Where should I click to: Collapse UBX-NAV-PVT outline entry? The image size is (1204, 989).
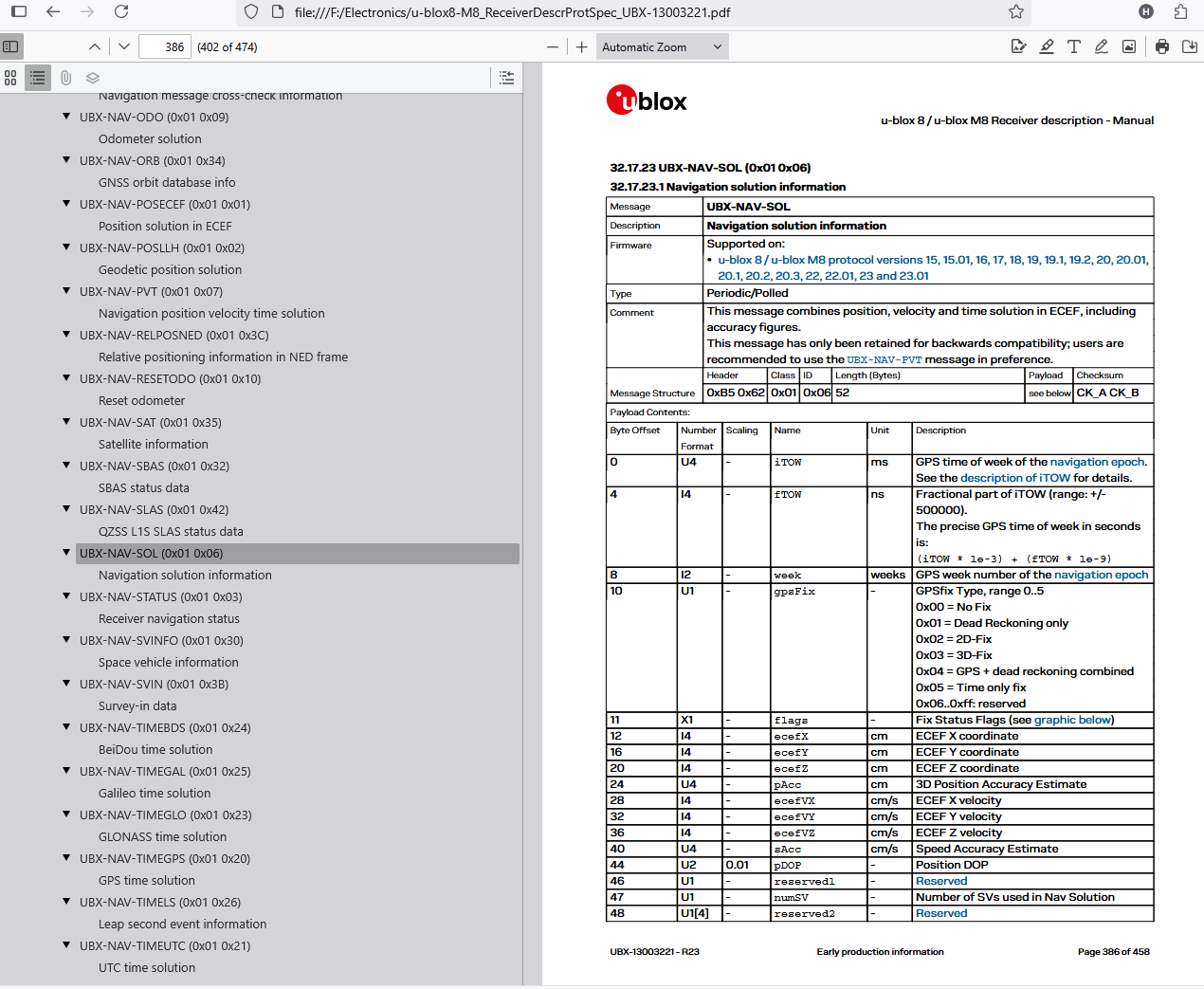pos(66,291)
